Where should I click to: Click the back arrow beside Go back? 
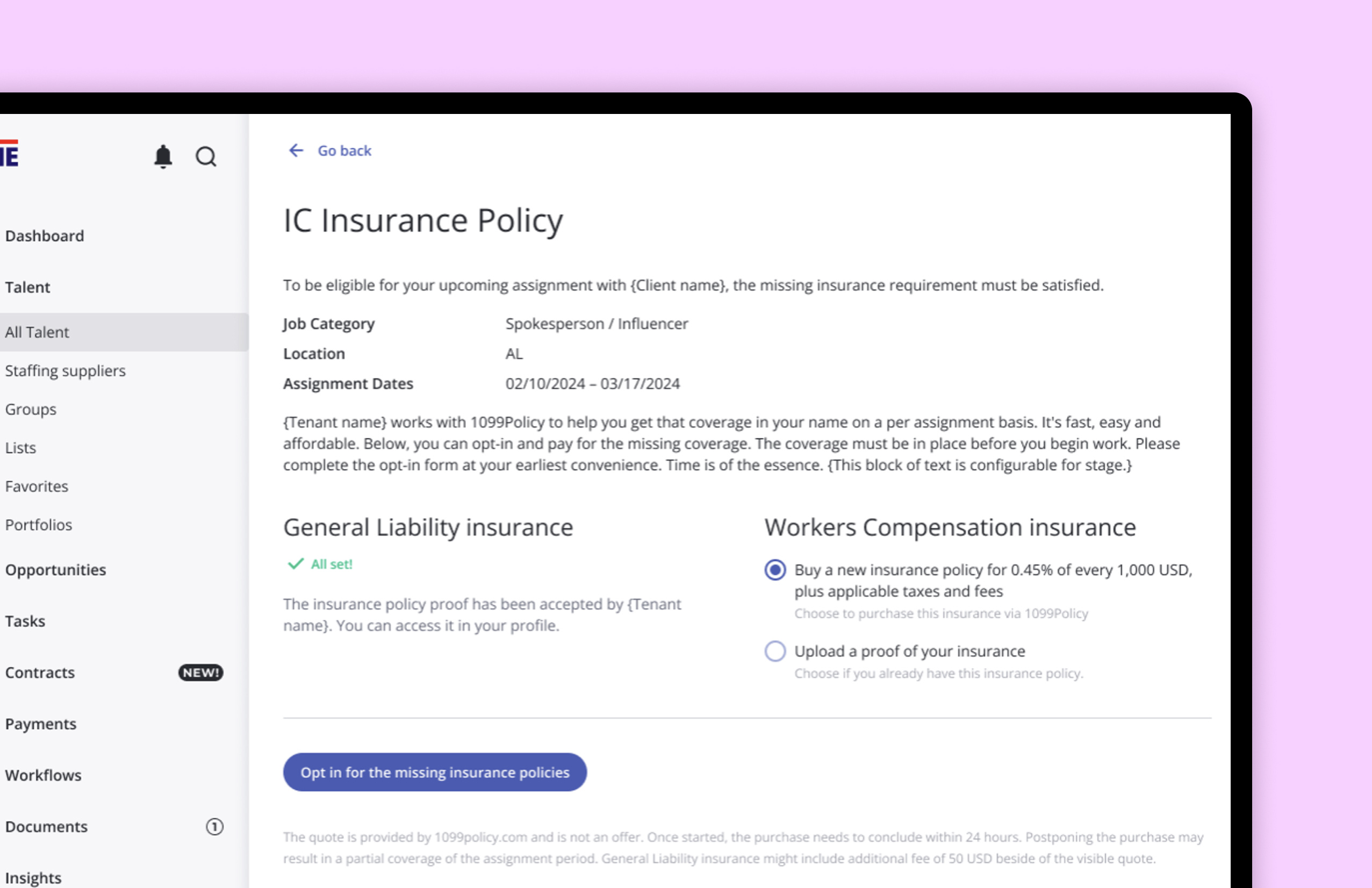[296, 151]
